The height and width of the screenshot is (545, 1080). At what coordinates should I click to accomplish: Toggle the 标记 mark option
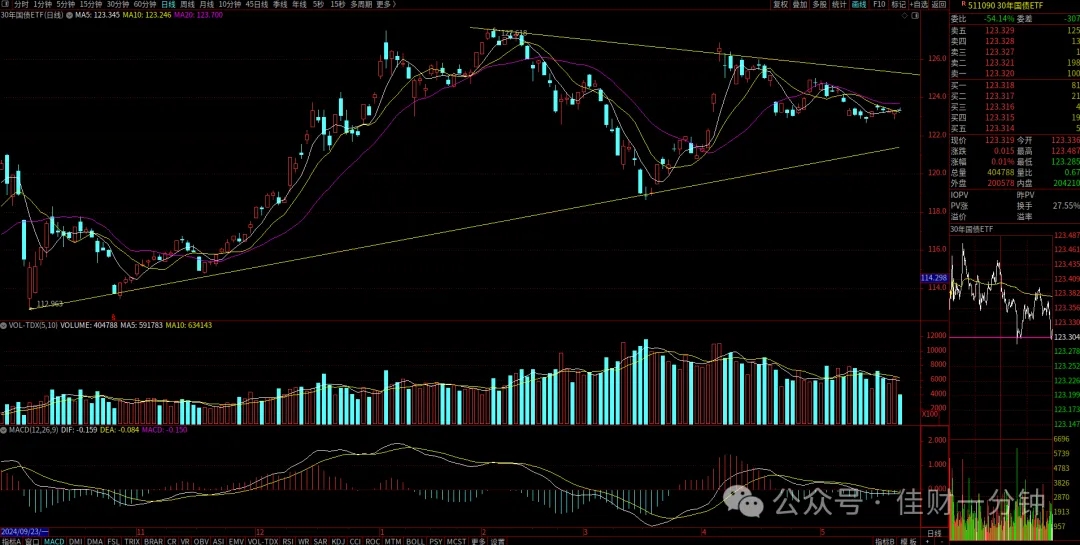point(899,4)
